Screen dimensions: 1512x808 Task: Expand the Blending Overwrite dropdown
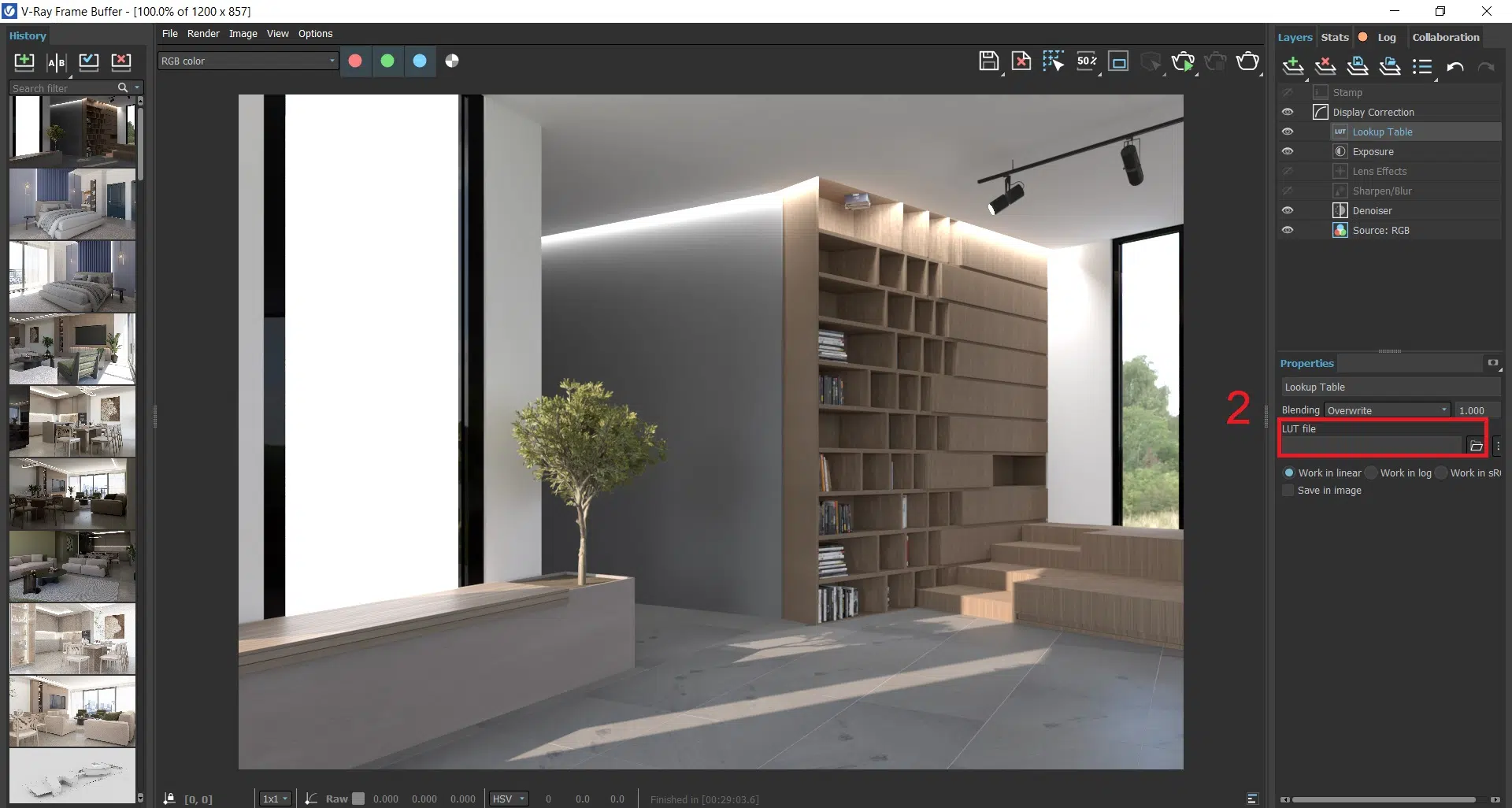pos(1387,410)
